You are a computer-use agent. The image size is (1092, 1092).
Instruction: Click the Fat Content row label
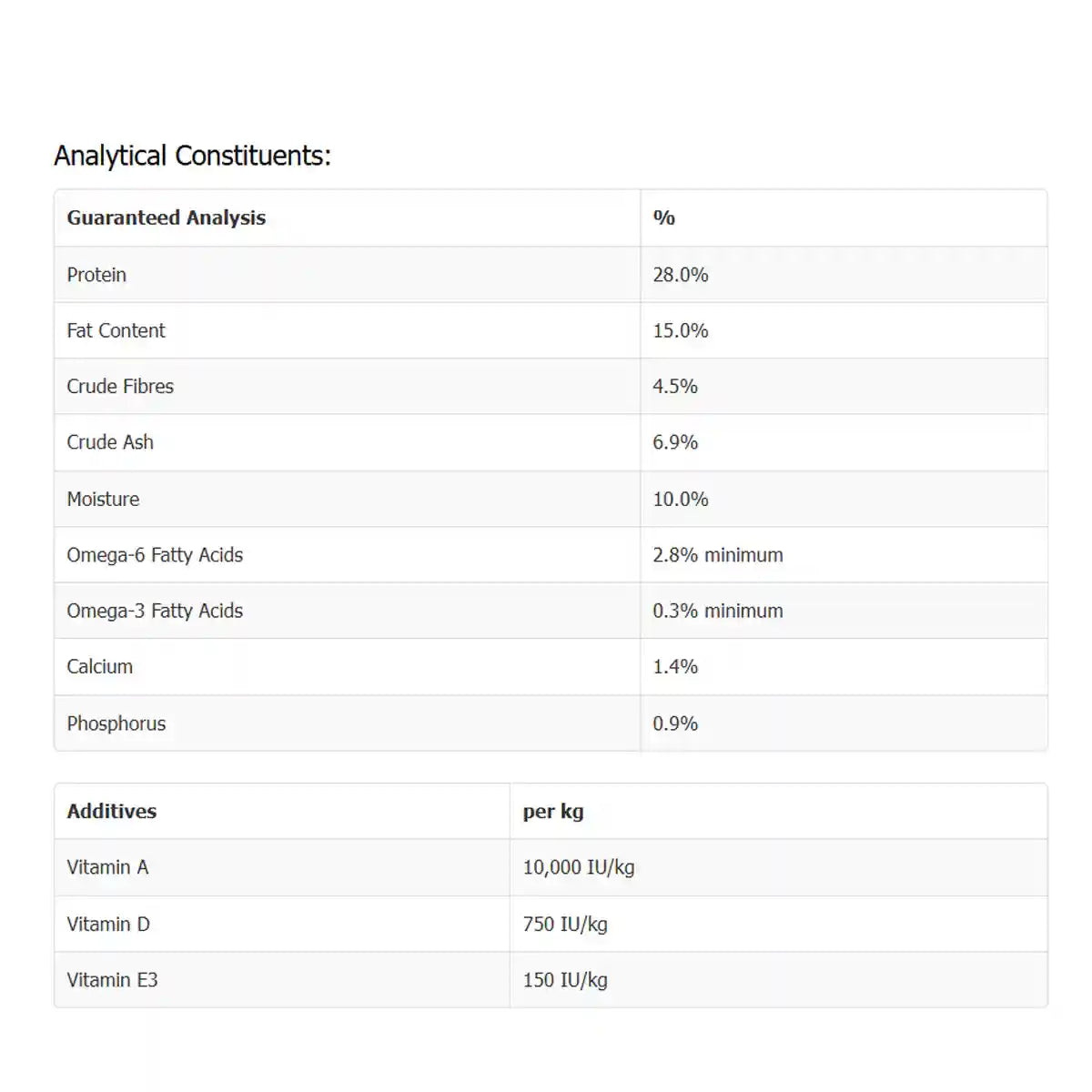tap(116, 330)
